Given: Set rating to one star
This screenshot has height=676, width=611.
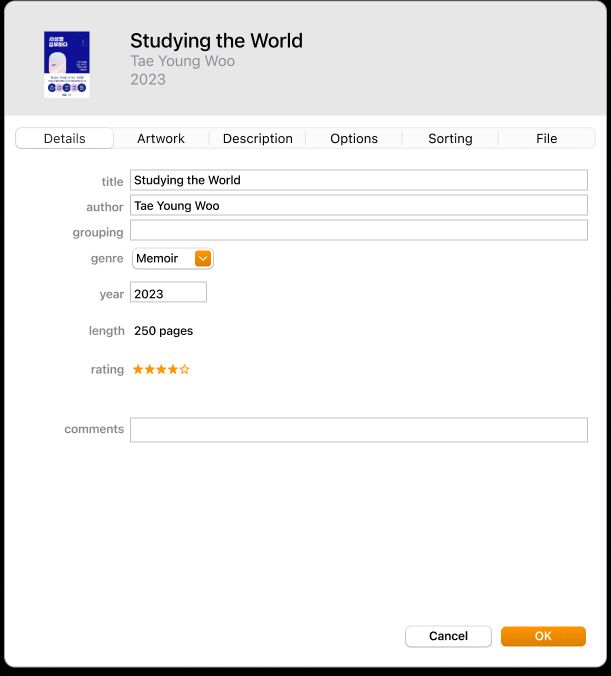Looking at the screenshot, I should tap(138, 369).
